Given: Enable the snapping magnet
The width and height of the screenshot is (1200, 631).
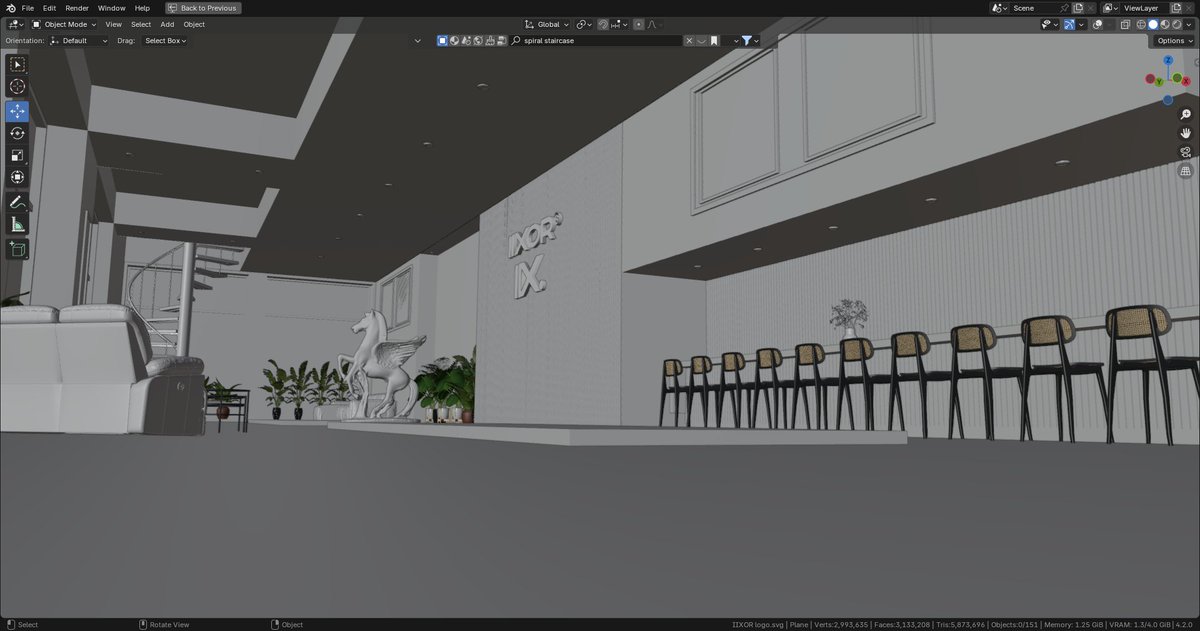Looking at the screenshot, I should coord(604,24).
